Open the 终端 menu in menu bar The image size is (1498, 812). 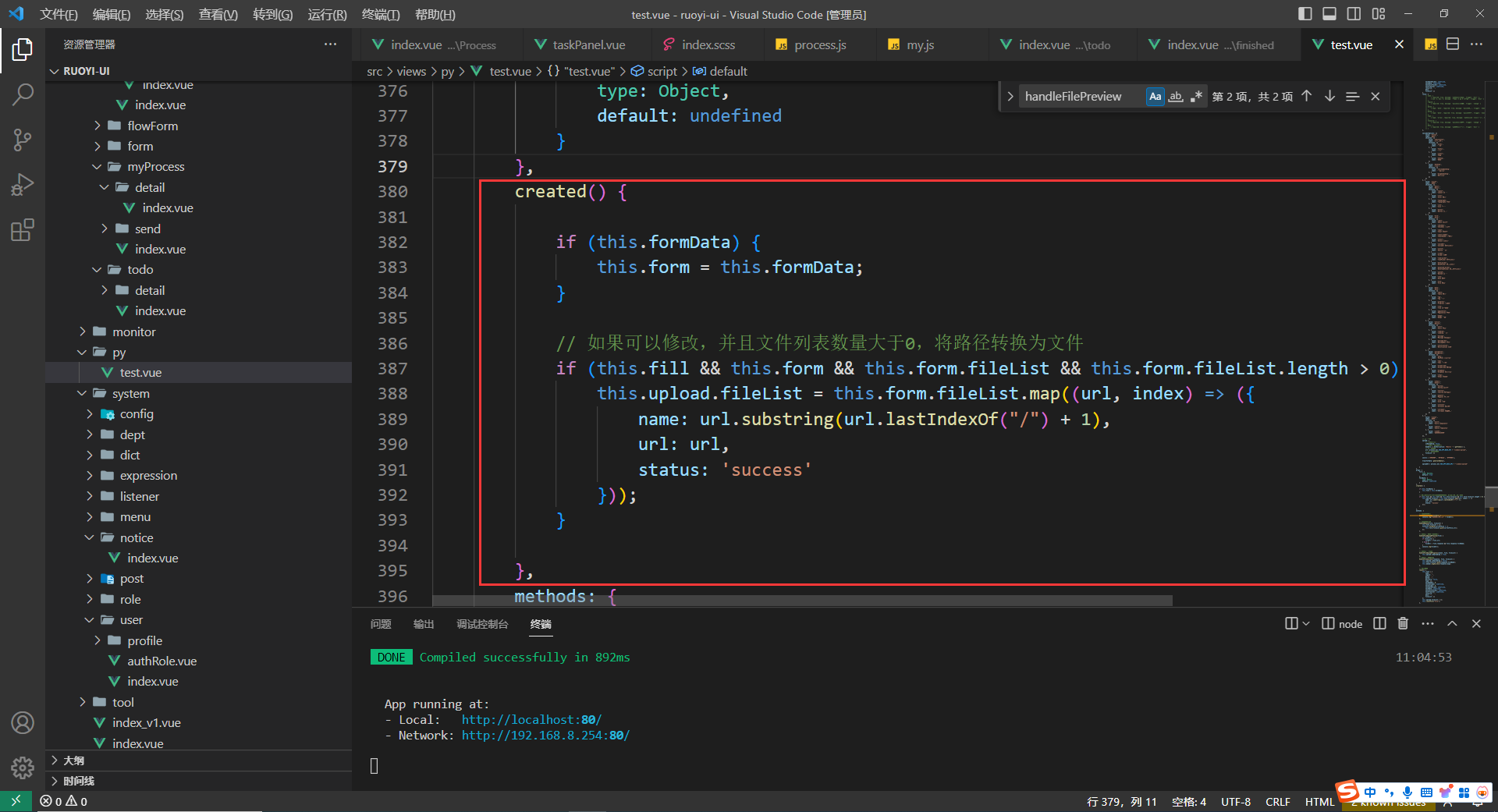pos(381,15)
